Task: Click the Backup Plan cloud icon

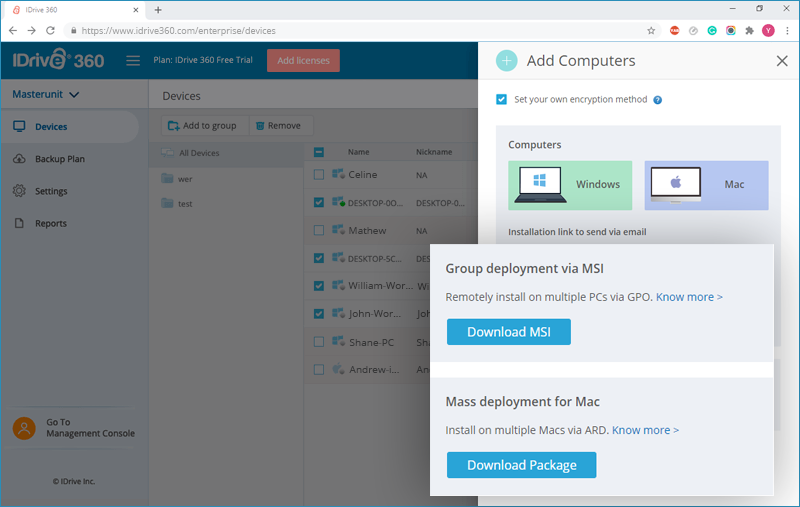Action: point(19,159)
